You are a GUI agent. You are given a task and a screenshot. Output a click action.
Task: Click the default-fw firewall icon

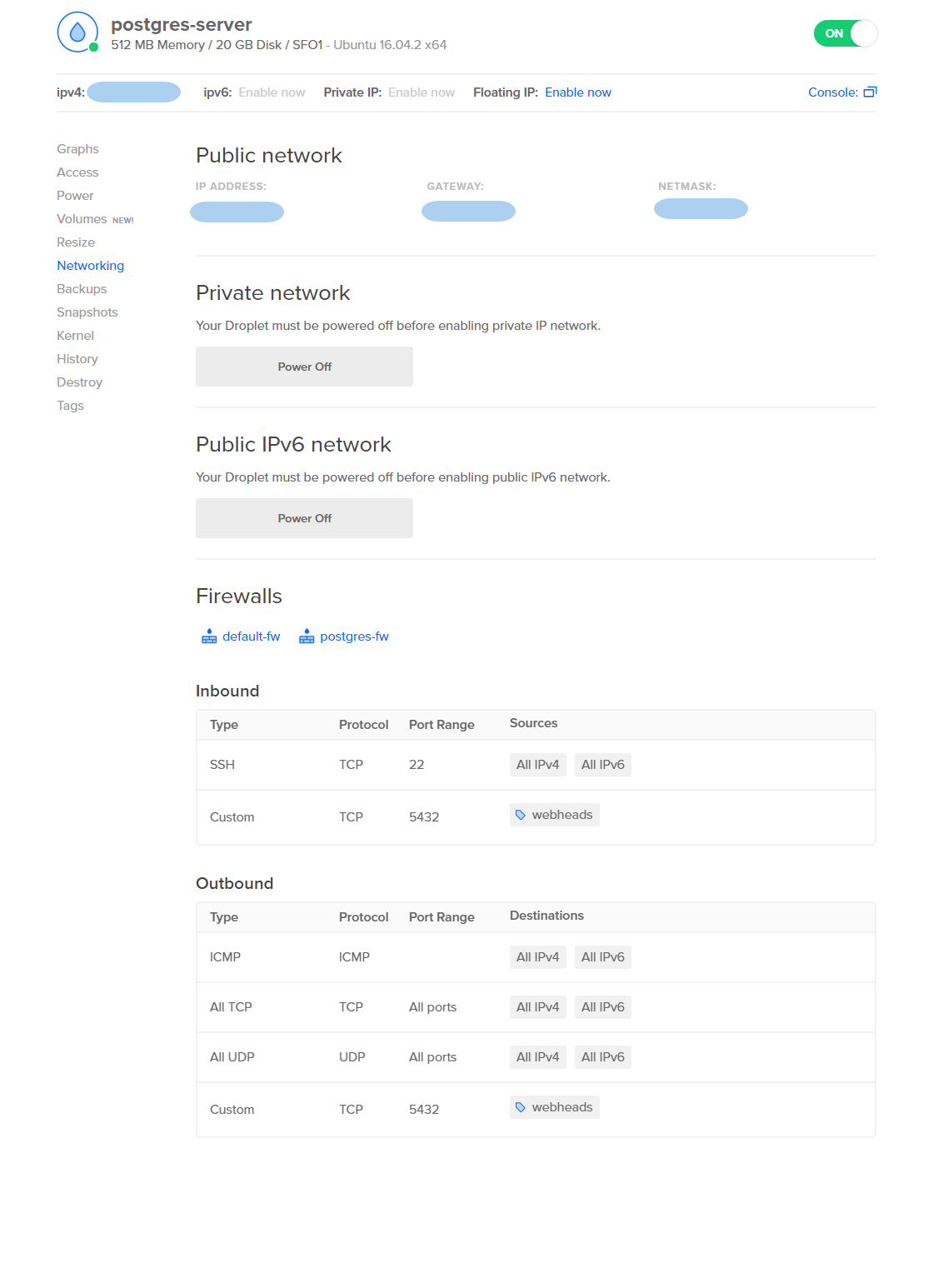[x=209, y=637]
